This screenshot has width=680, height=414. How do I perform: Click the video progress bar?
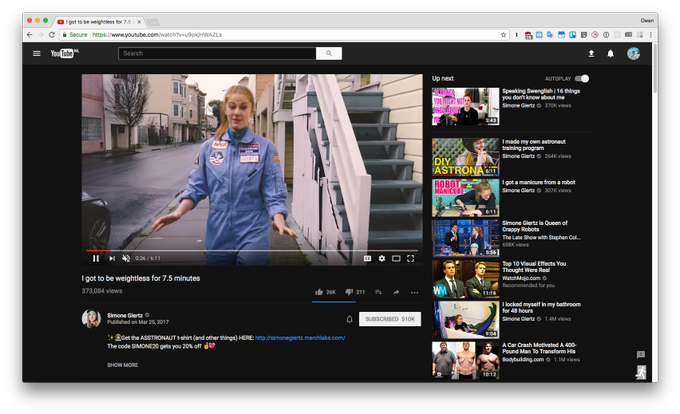coord(252,251)
